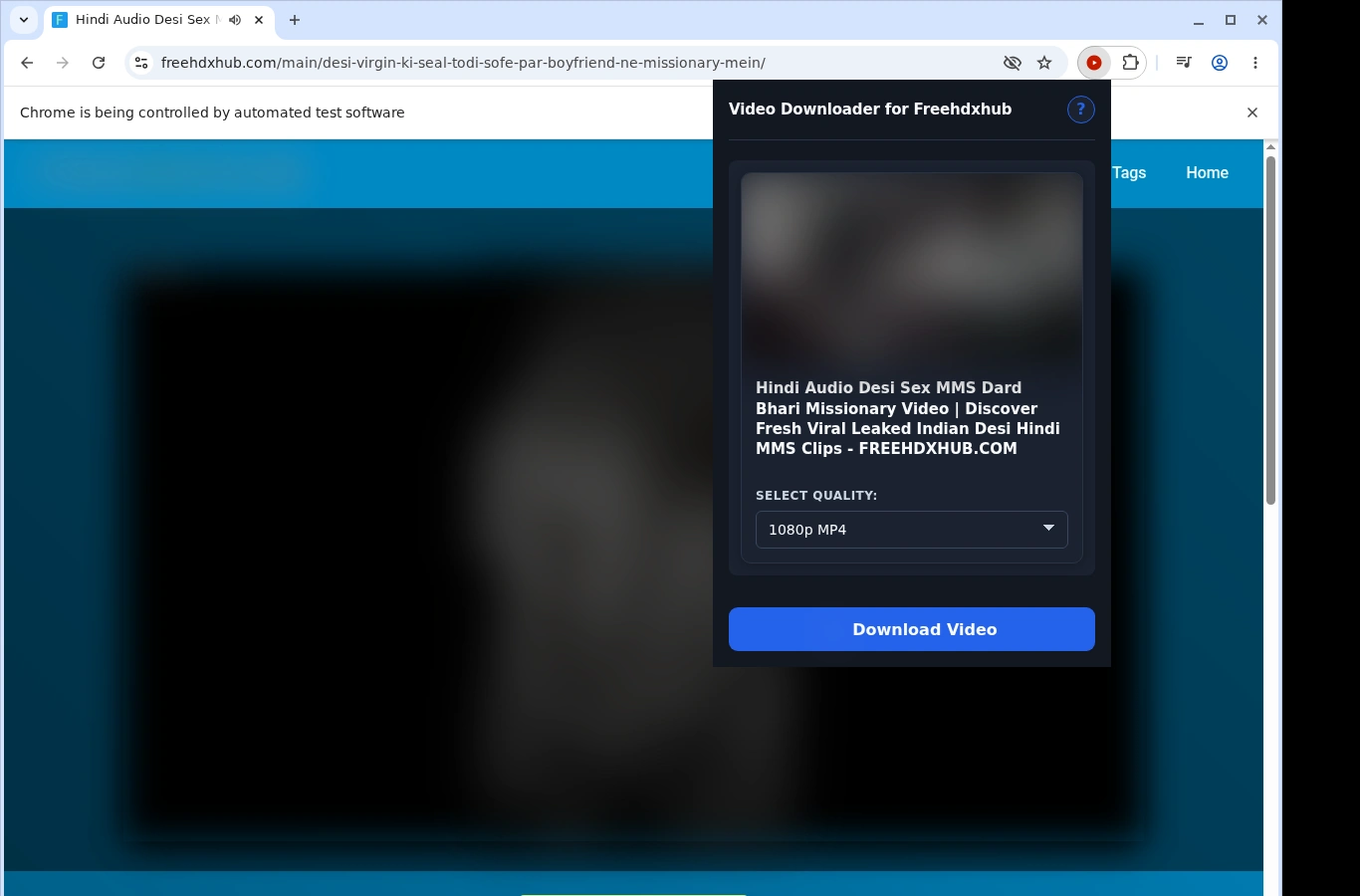Click the 'Video Downloader for Freehdxhub' popup title
1360x896 pixels.
[x=870, y=110]
